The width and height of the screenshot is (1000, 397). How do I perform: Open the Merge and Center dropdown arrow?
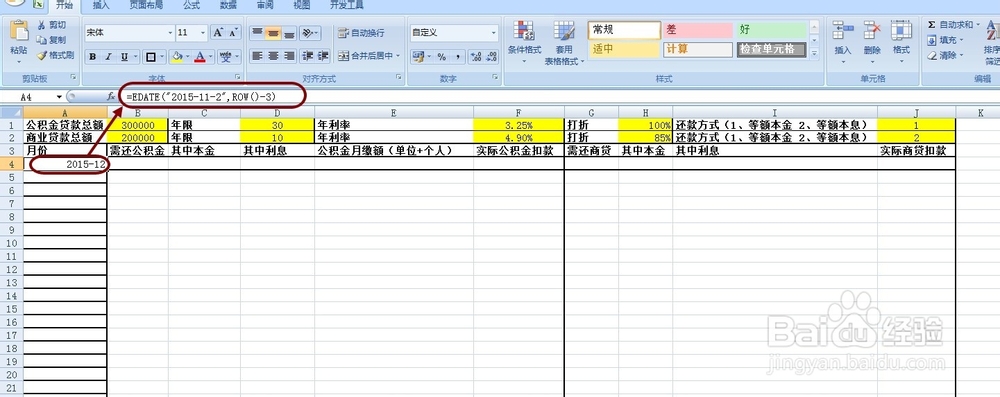click(x=398, y=56)
